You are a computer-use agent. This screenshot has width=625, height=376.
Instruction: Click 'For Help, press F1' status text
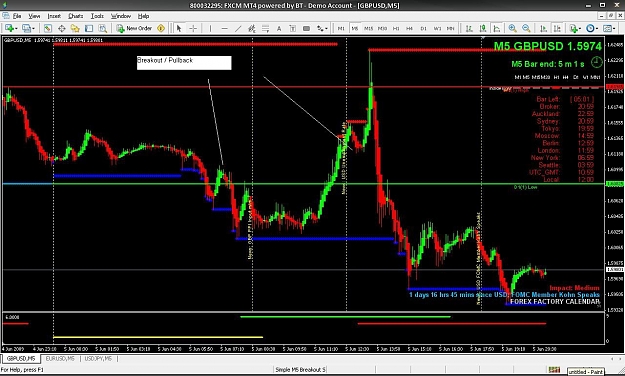point(22,370)
